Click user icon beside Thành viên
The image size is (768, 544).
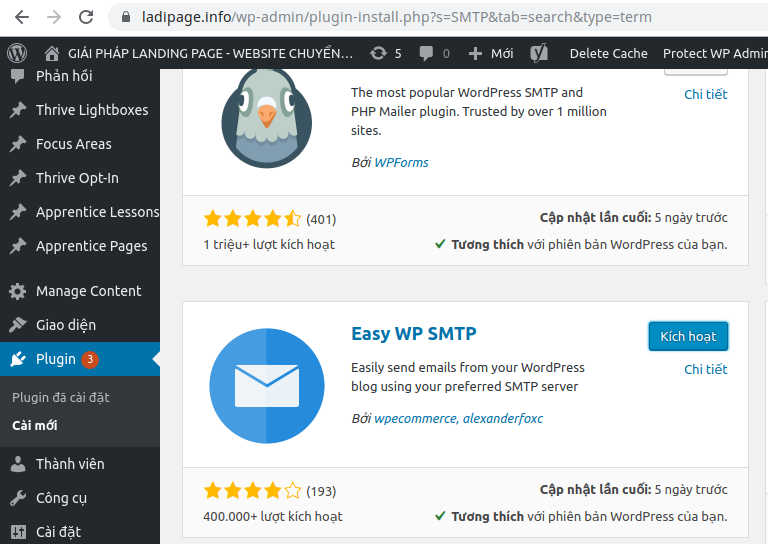18,464
